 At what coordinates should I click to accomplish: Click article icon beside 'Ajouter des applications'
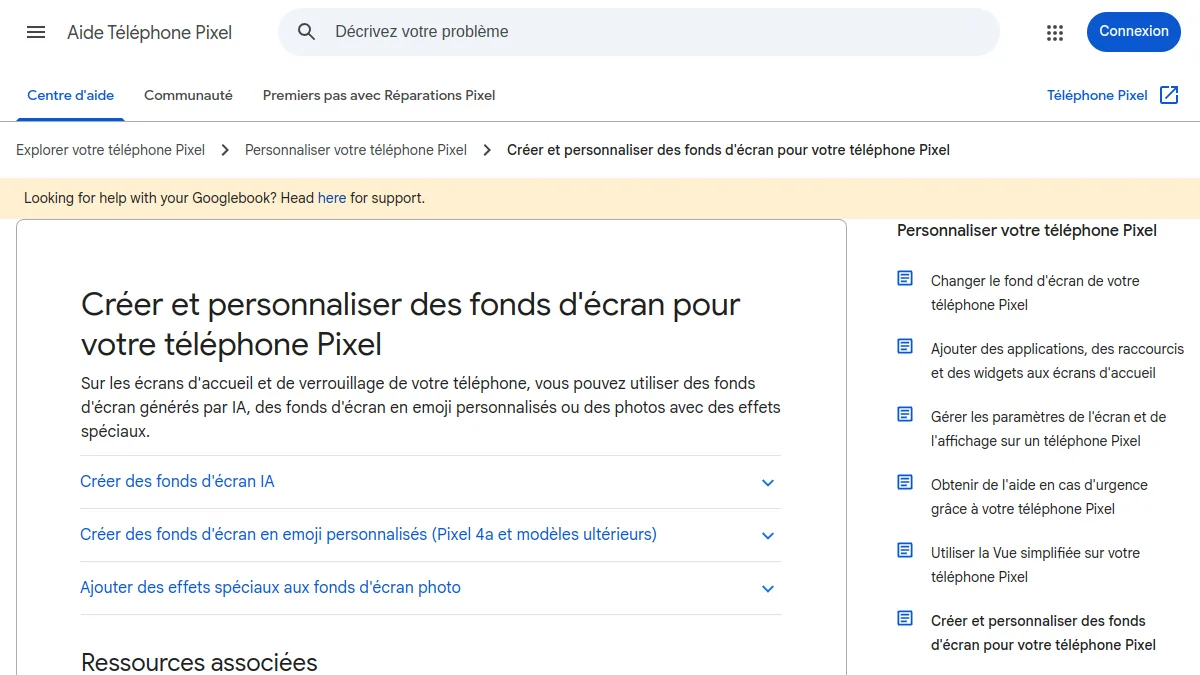click(905, 347)
